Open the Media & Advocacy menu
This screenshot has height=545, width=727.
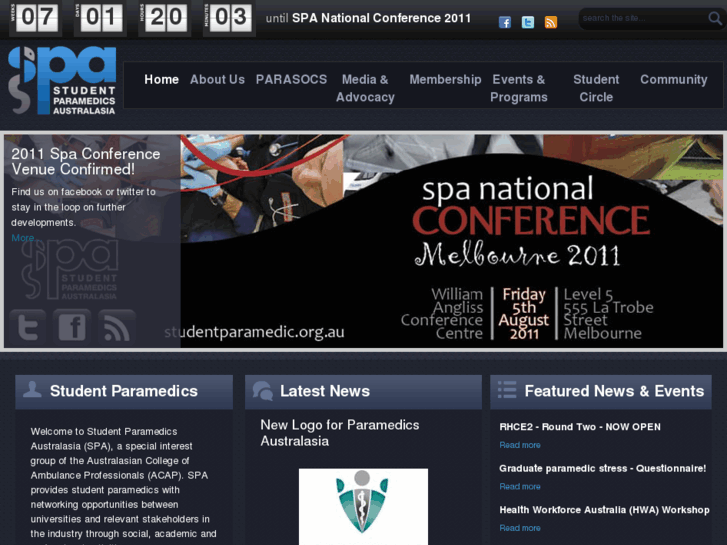point(365,88)
